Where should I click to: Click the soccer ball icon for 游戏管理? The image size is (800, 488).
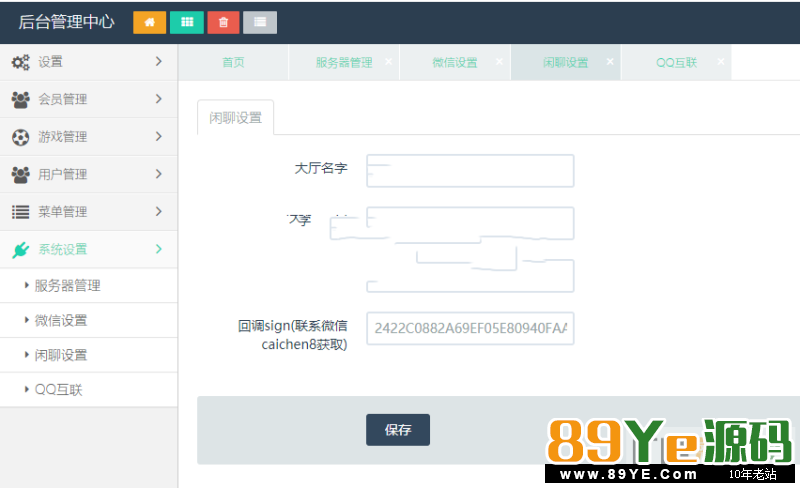coord(20,137)
